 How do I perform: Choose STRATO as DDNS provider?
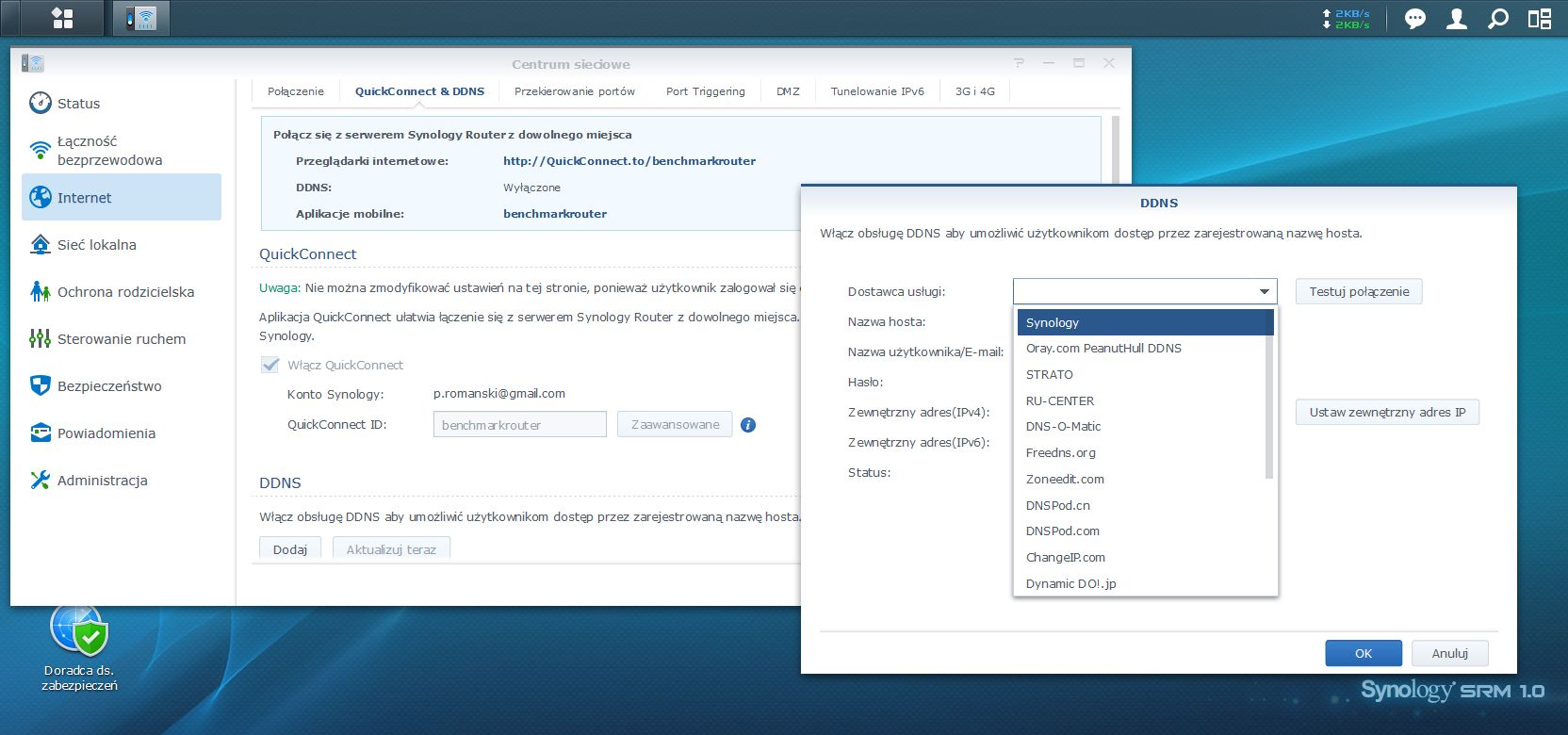[x=1145, y=374]
